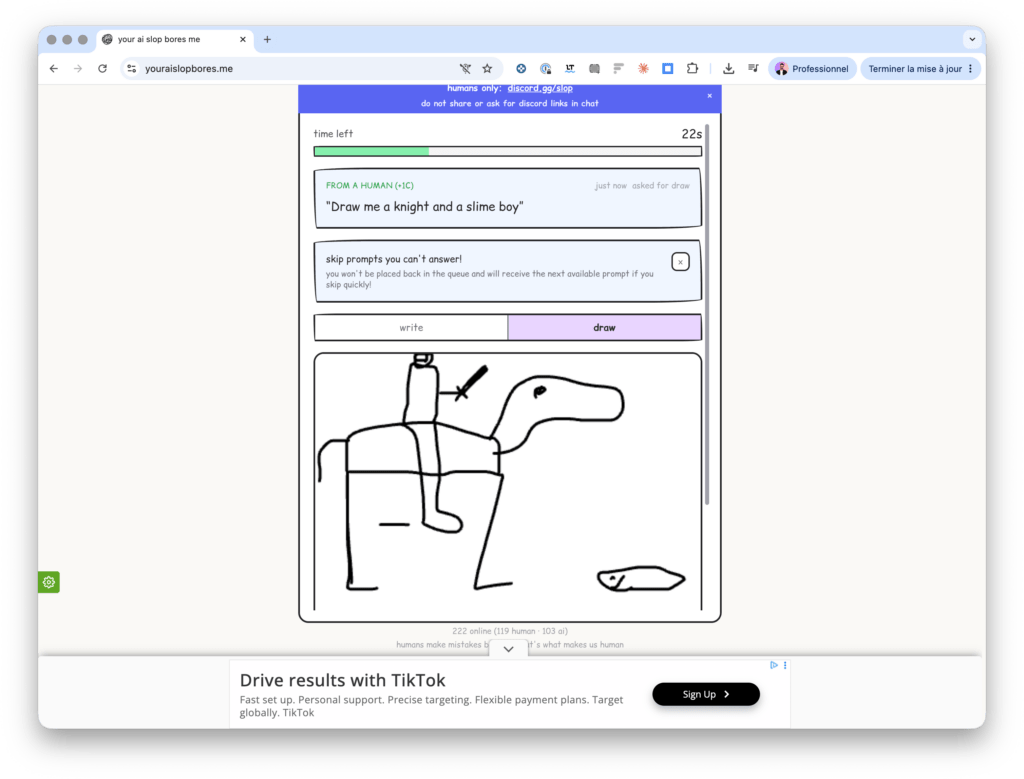Collapse the ad with the chevron

point(508,649)
